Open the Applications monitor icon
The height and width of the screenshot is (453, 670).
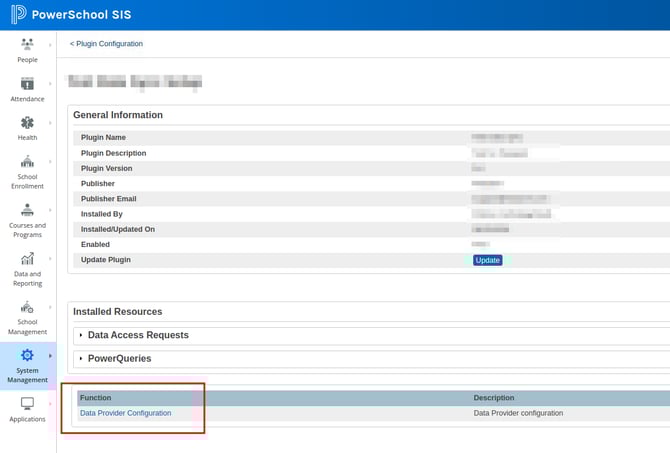[x=27, y=403]
